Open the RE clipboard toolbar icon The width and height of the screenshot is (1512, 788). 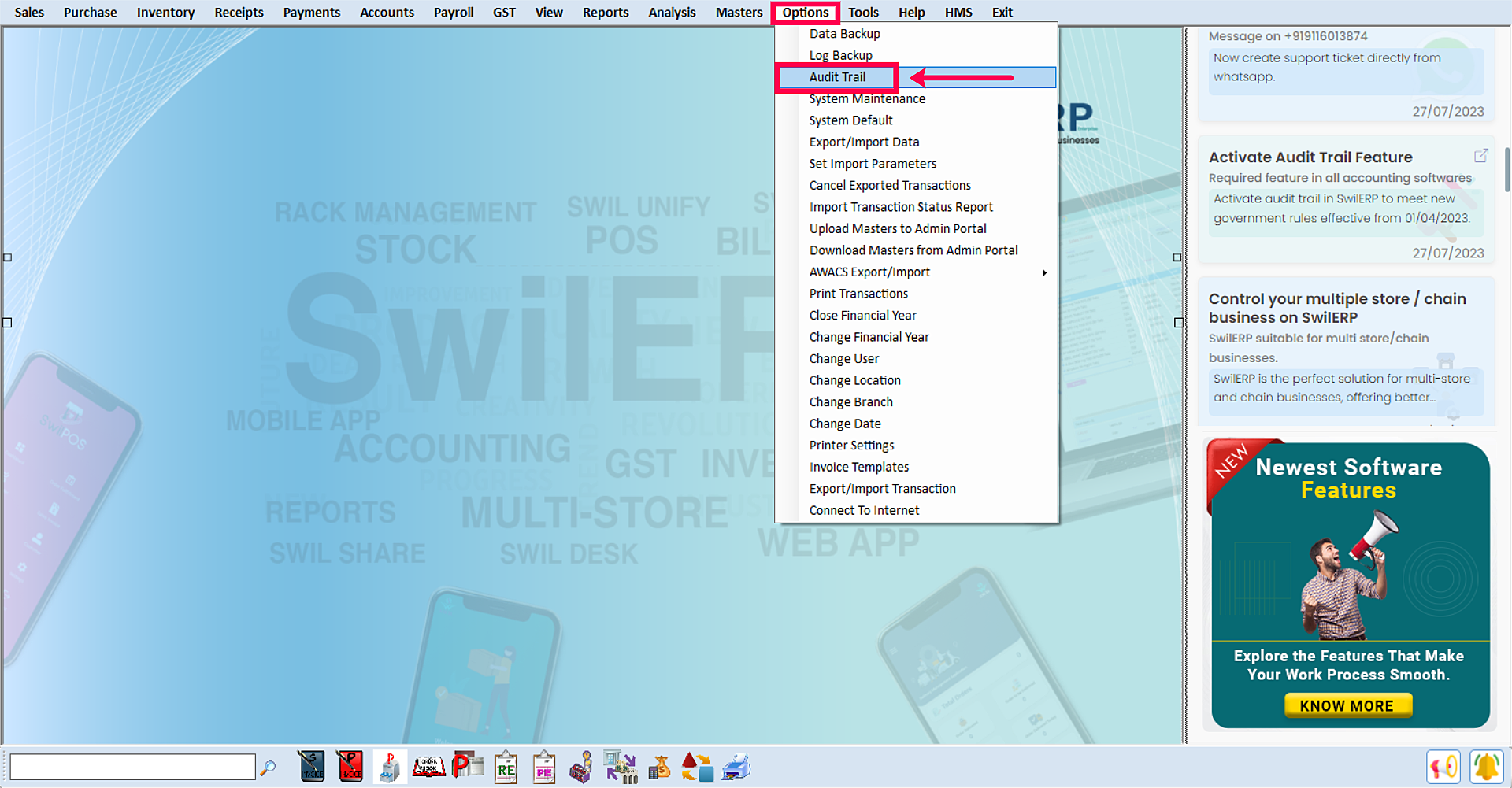pos(506,768)
